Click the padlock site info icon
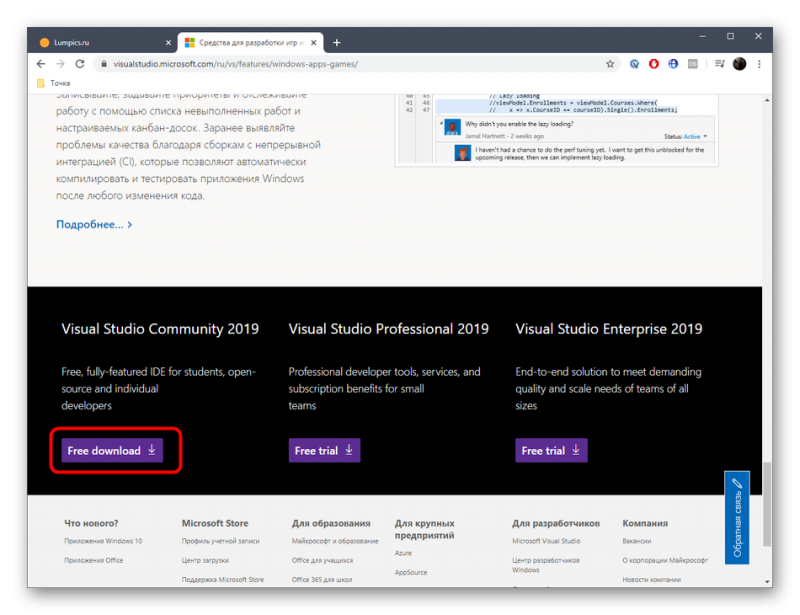800x615 pixels. click(104, 64)
